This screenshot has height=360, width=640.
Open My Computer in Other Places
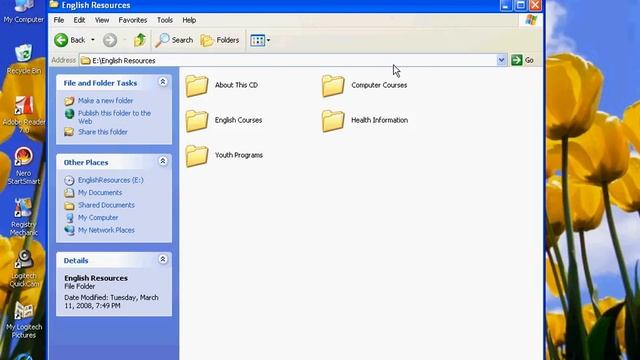click(x=98, y=218)
